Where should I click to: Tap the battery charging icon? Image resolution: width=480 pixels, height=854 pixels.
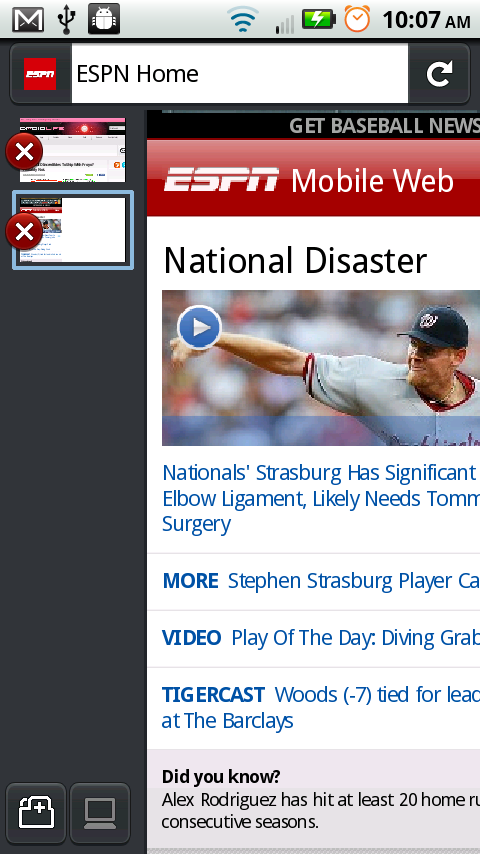coord(319,20)
